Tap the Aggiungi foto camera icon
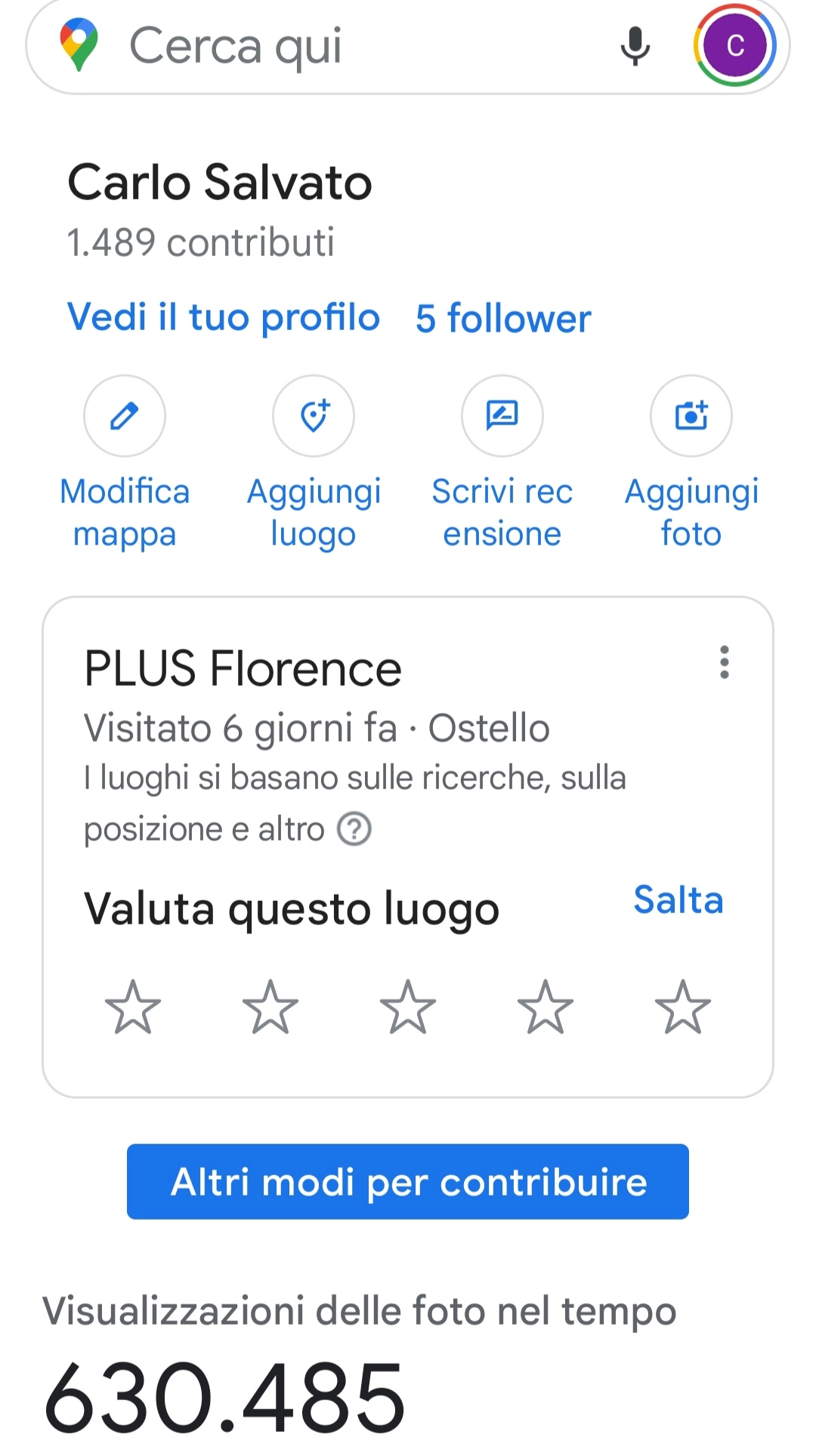Viewport: 816px width, 1456px height. (x=691, y=416)
